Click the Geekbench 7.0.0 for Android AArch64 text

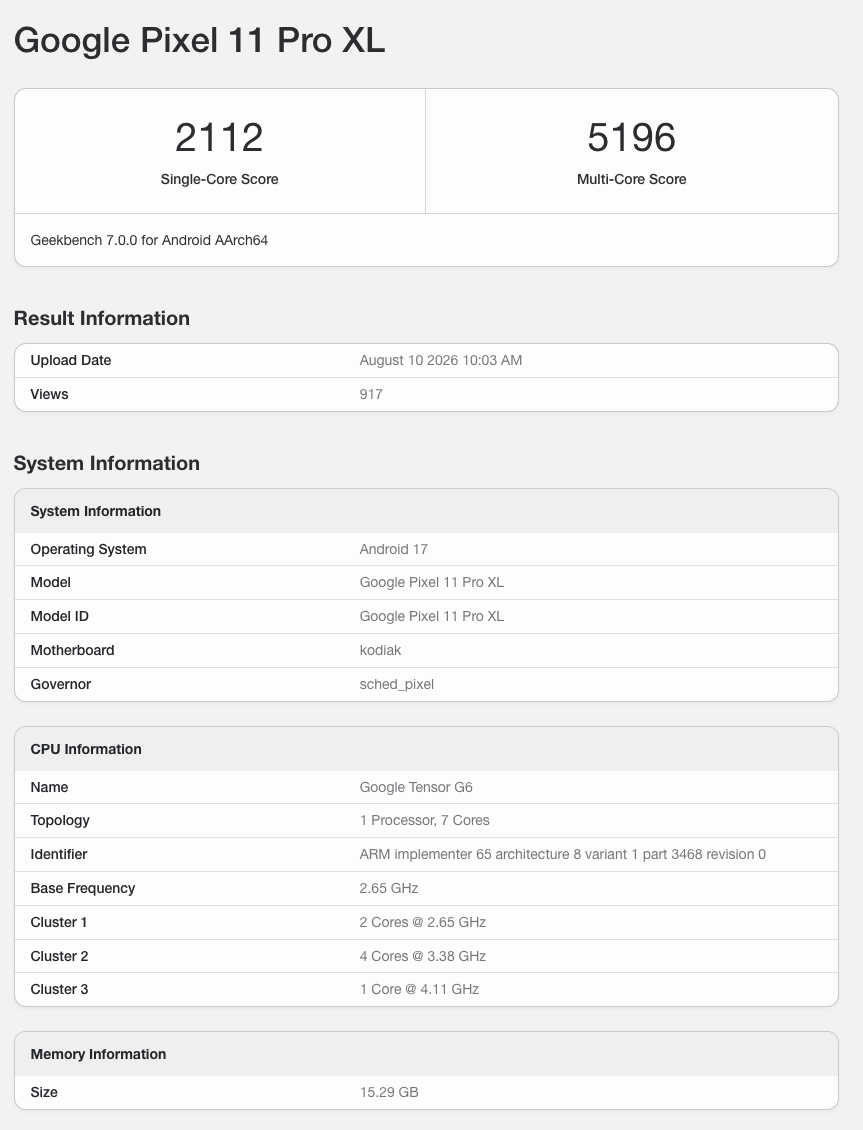(x=149, y=240)
